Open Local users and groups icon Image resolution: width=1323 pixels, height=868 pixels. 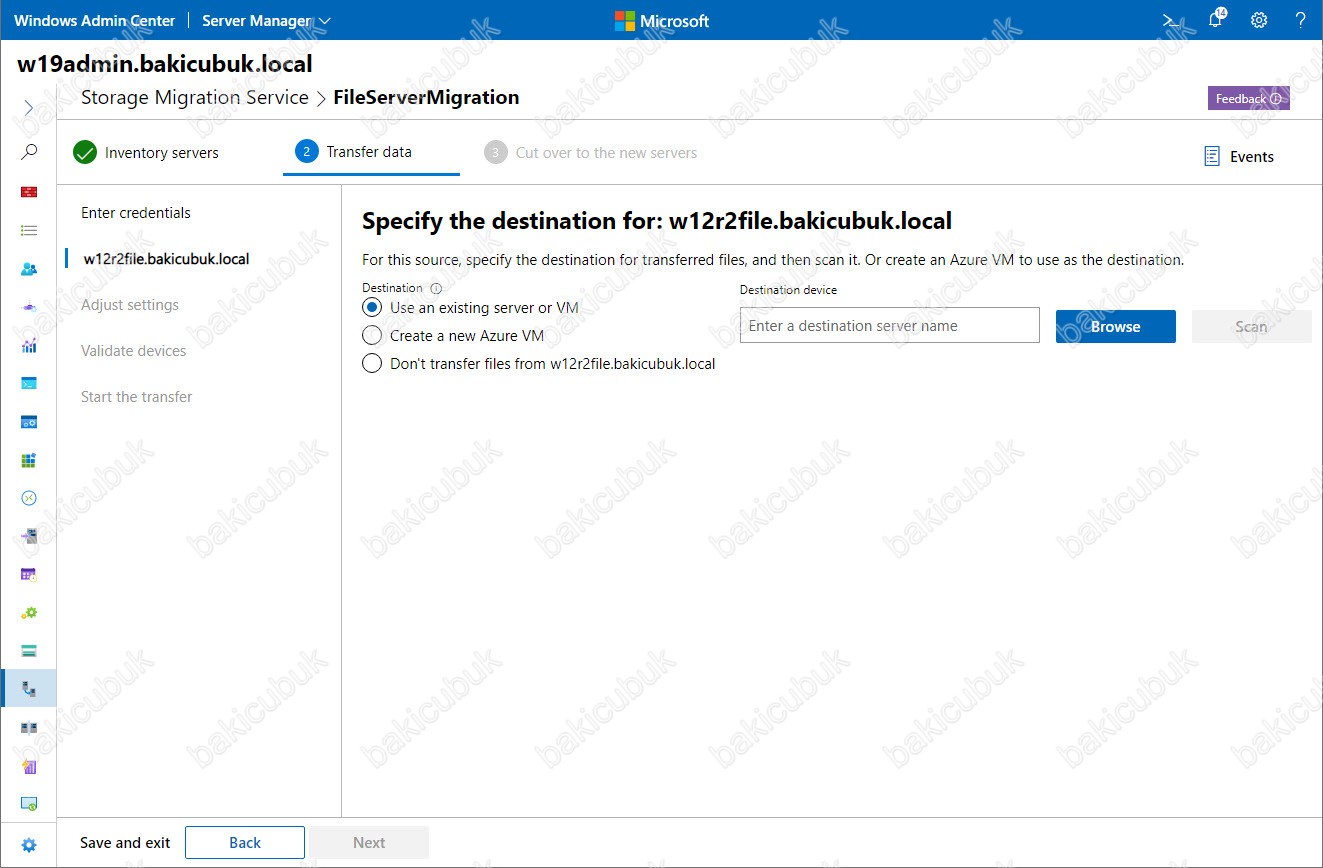point(29,269)
